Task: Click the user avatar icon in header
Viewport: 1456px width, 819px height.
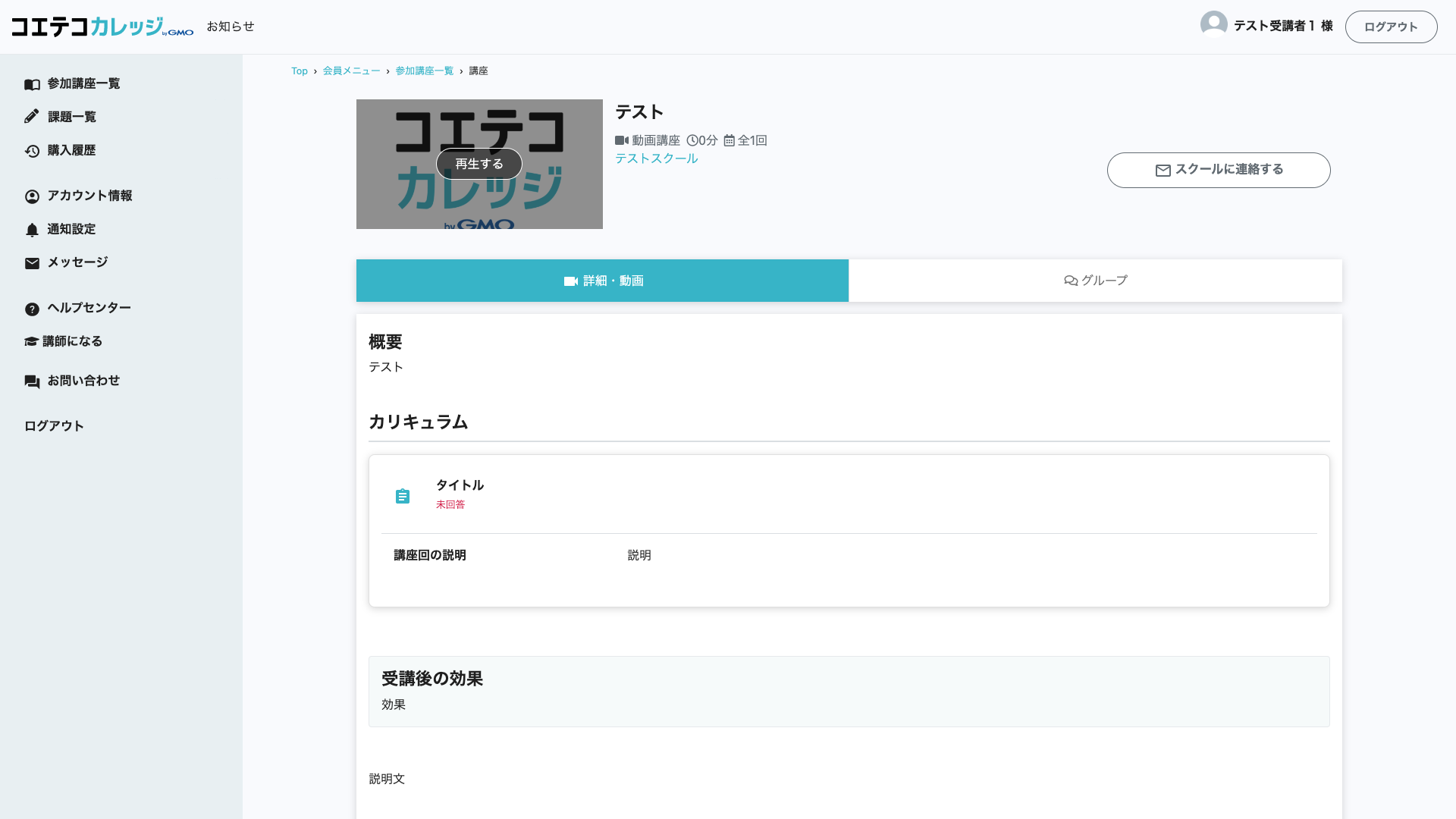Action: [1213, 25]
